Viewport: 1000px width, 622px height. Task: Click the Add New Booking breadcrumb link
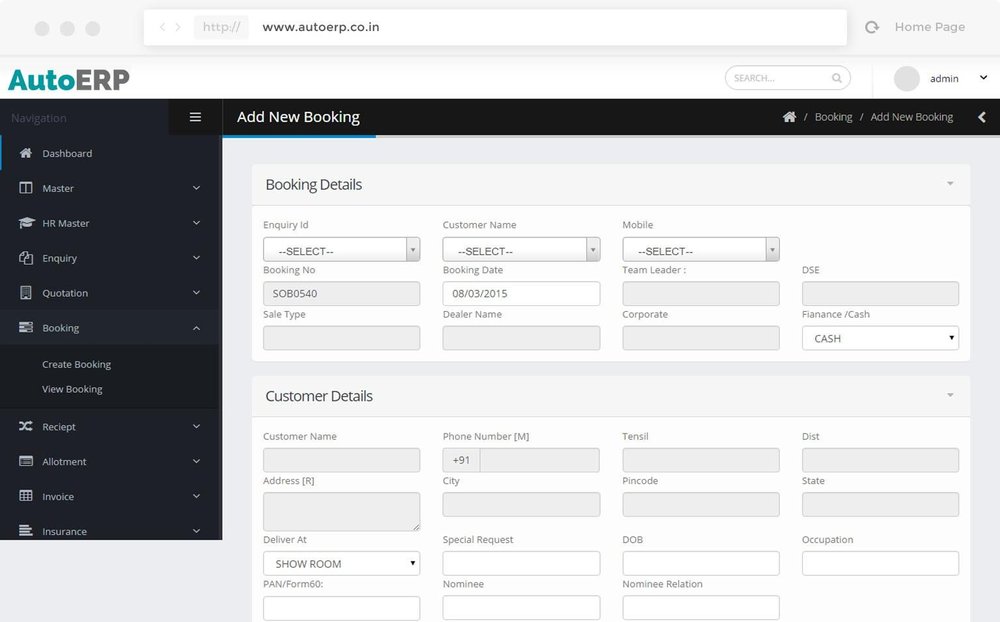912,117
